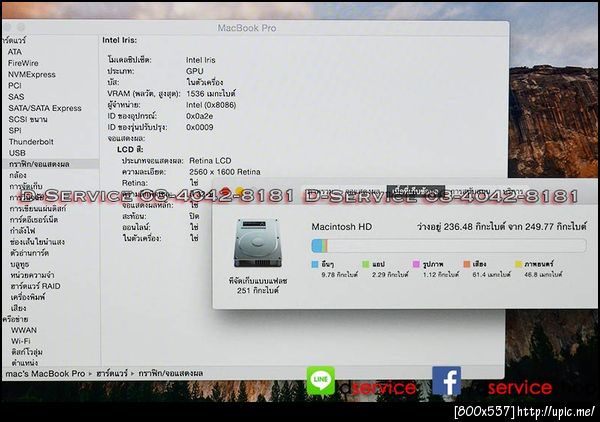Open การเขียนแผ่นดิสก์ in the sidebar
This screenshot has height=422, width=600.
[x=38, y=209]
